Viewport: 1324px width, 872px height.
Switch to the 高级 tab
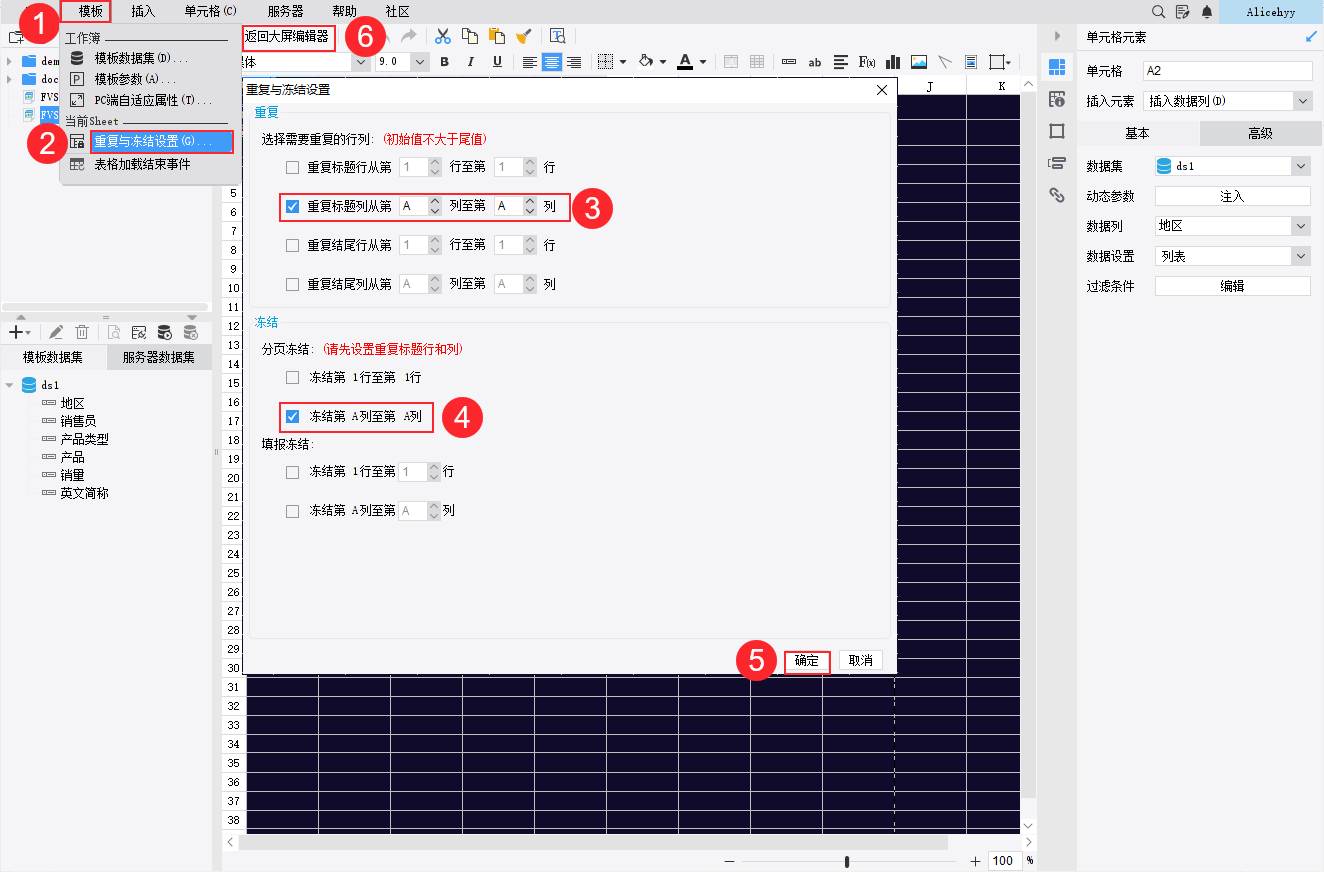1259,133
